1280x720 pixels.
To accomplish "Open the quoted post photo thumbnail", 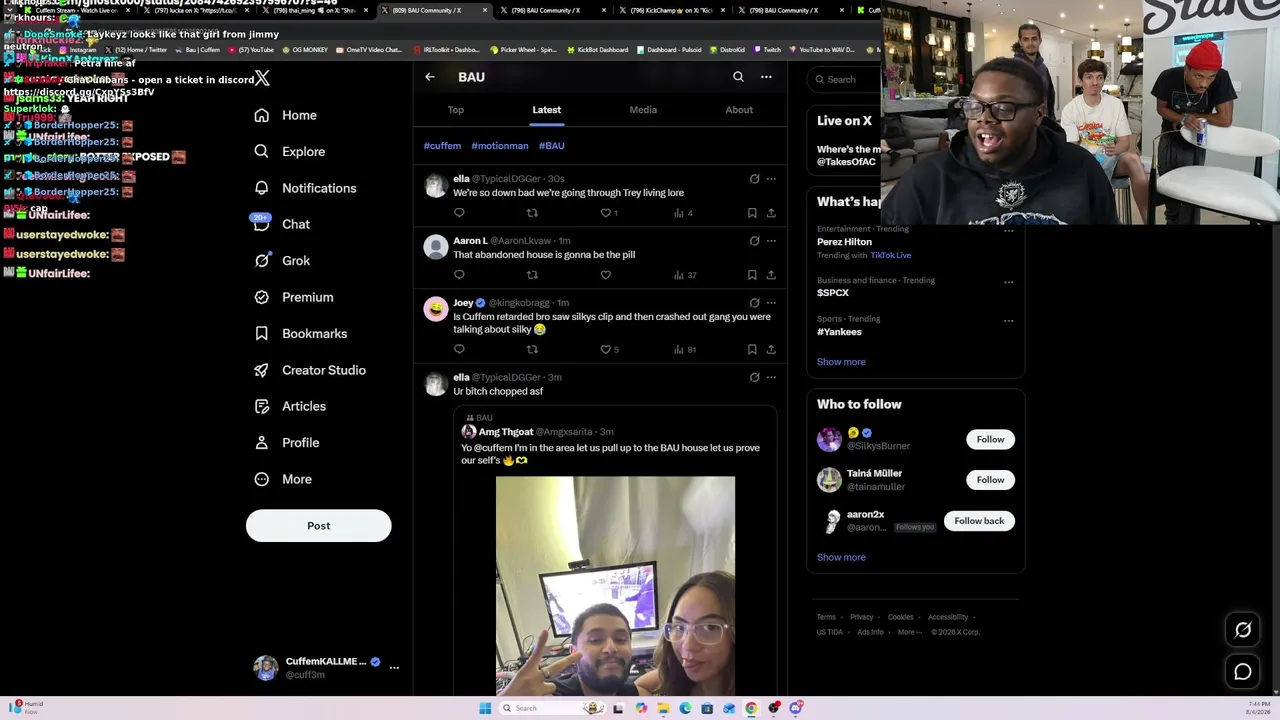I will 615,585.
